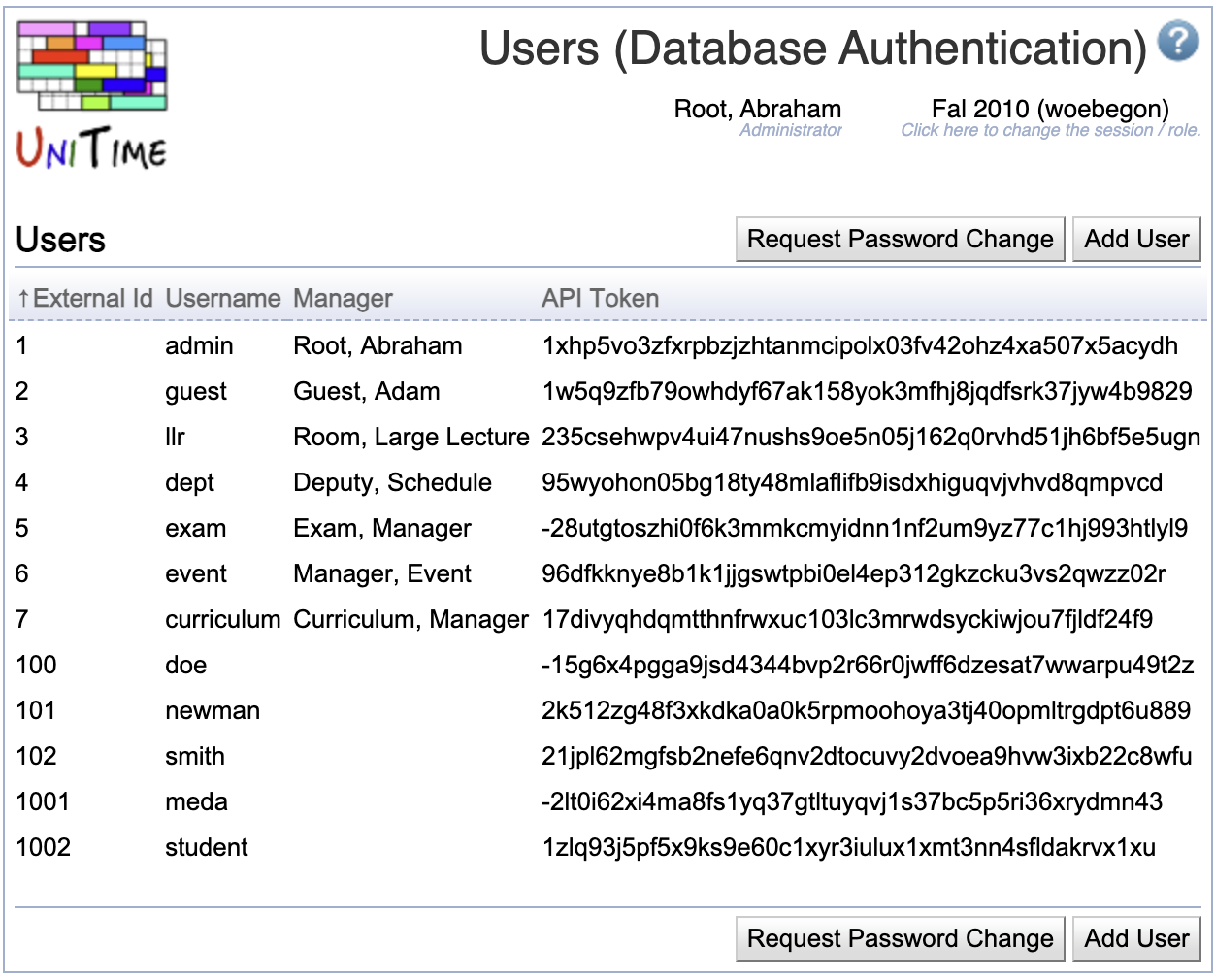Click API token starting with 96dfkknye

tap(854, 574)
